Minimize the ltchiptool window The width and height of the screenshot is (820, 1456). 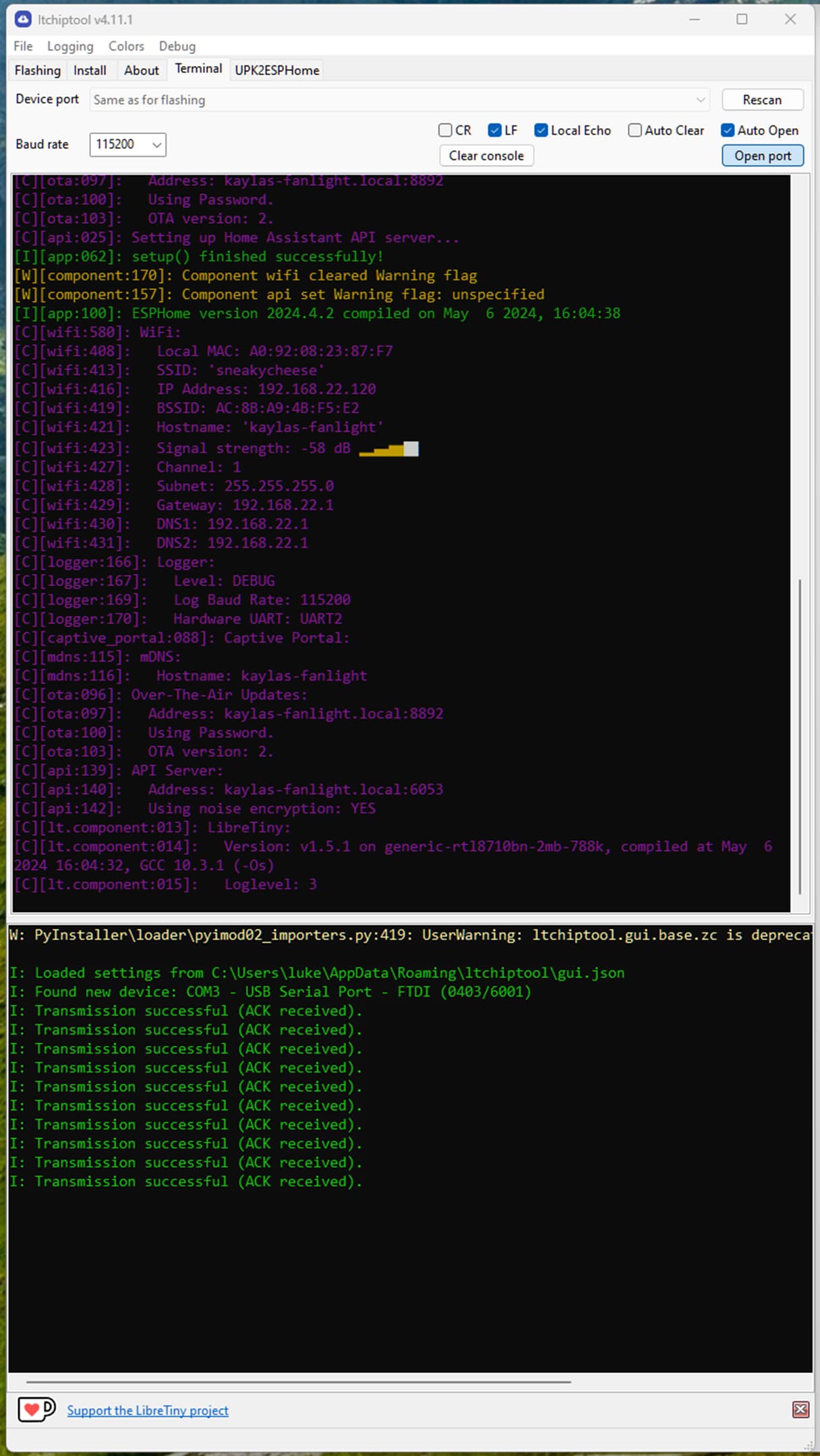pos(695,19)
